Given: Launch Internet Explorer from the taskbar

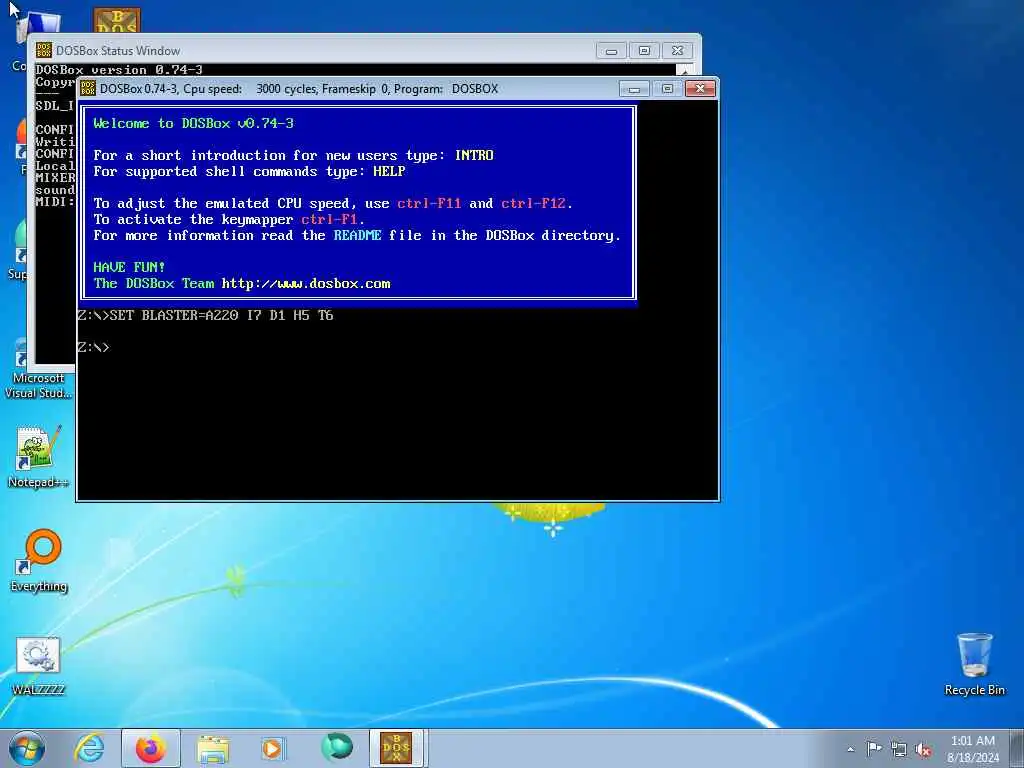Looking at the screenshot, I should [89, 748].
